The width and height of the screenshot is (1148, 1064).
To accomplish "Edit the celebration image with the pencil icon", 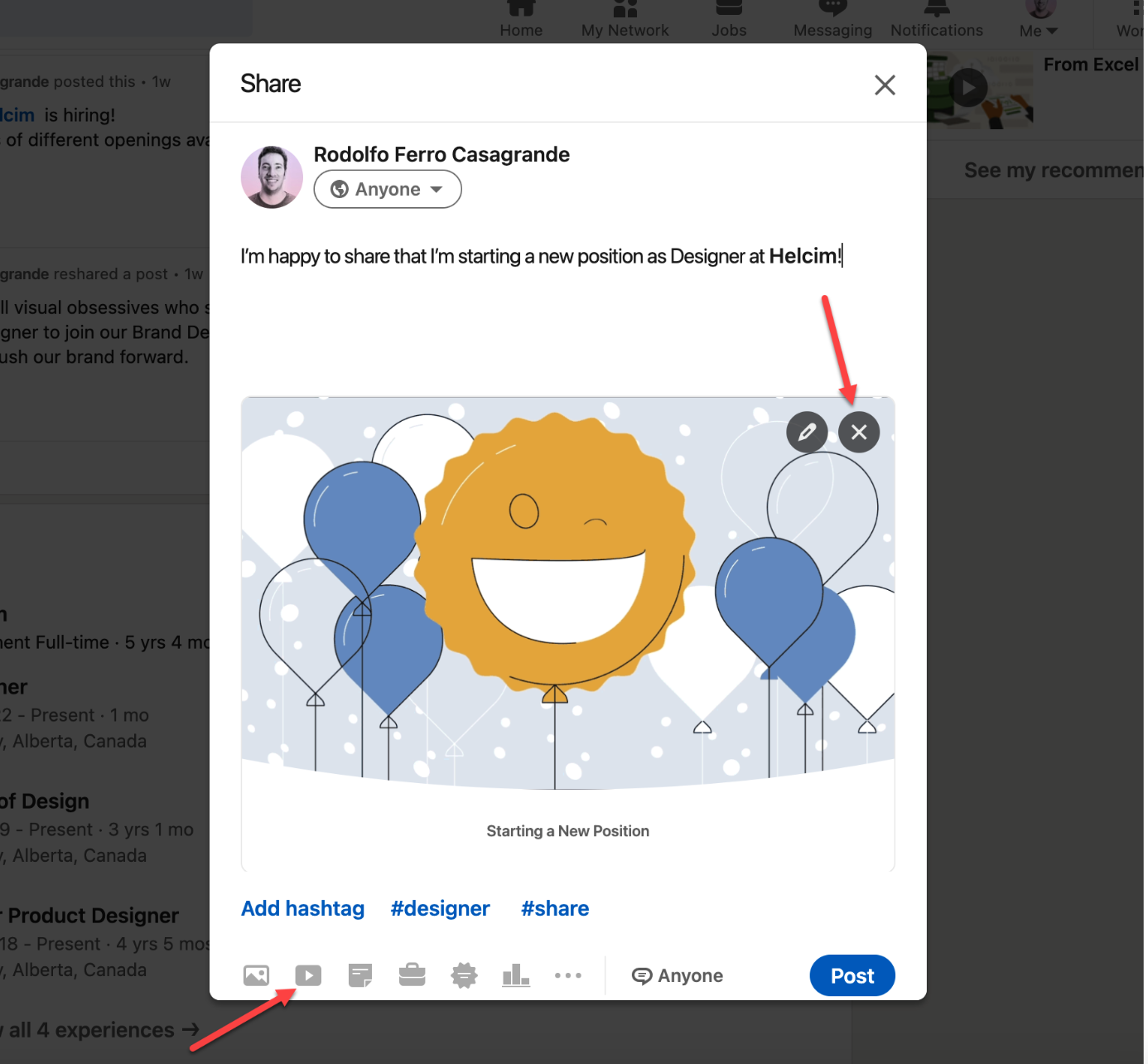I will [807, 432].
